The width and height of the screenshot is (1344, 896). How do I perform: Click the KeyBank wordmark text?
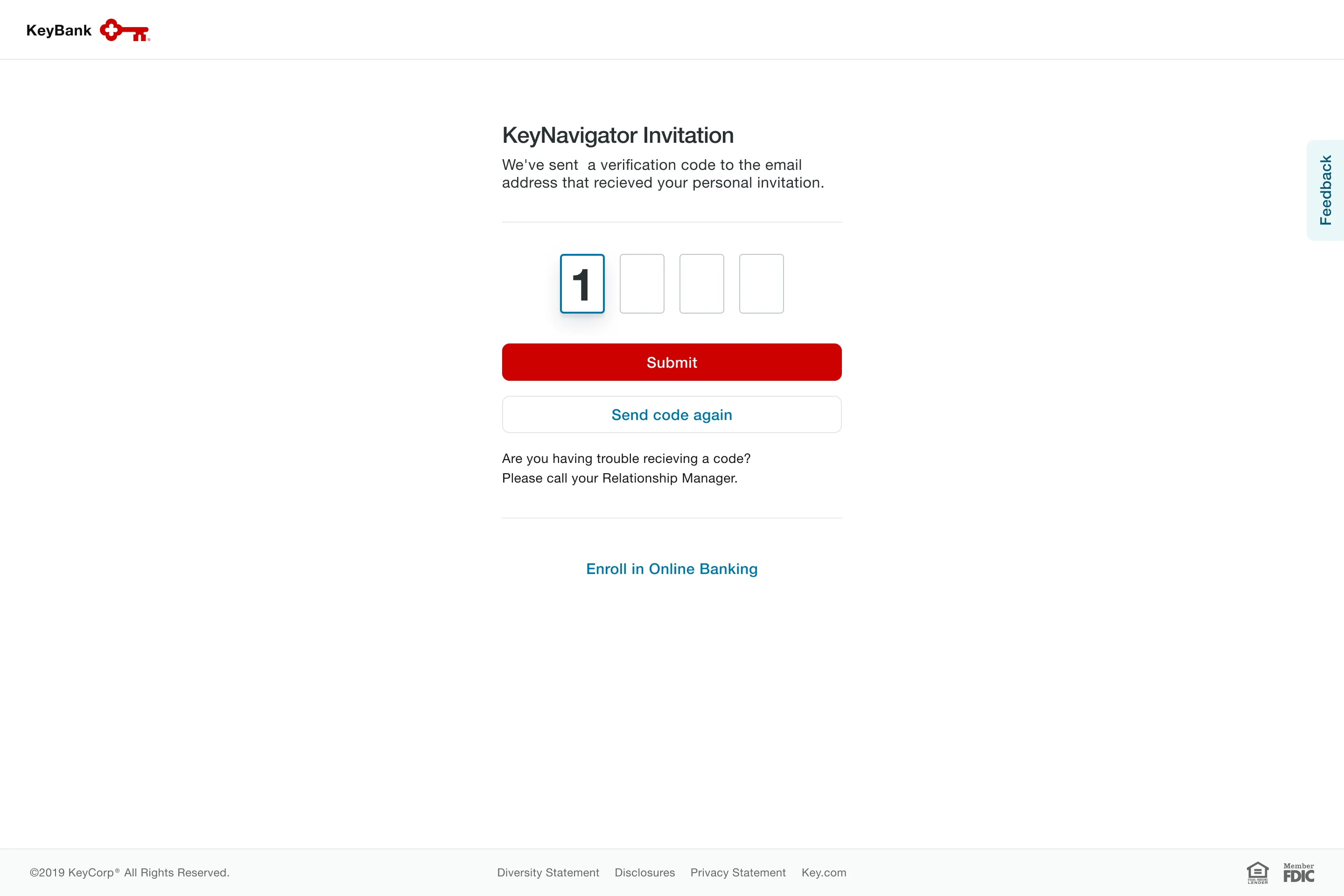59,30
